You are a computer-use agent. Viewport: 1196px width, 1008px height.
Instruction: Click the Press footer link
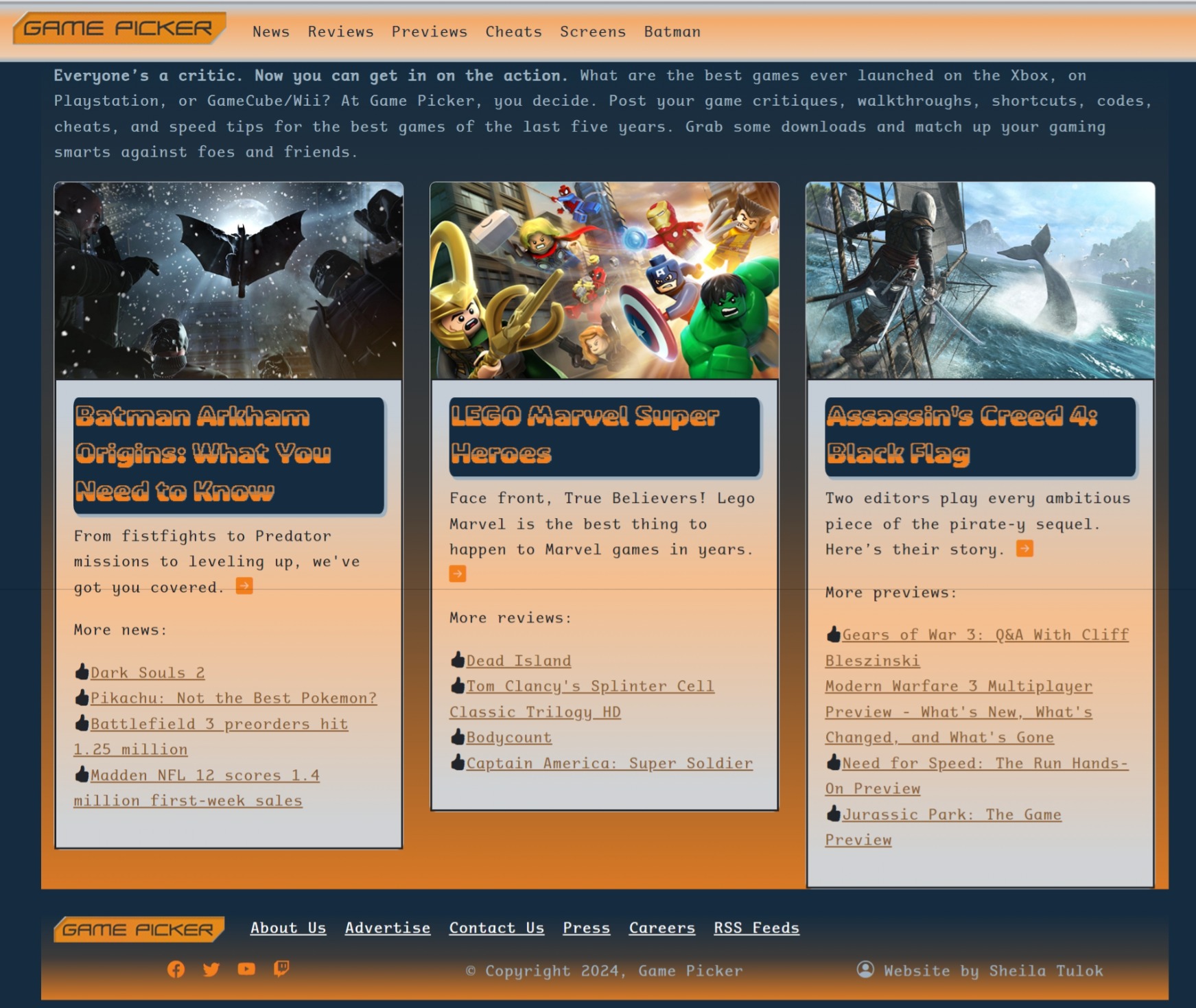tap(587, 928)
